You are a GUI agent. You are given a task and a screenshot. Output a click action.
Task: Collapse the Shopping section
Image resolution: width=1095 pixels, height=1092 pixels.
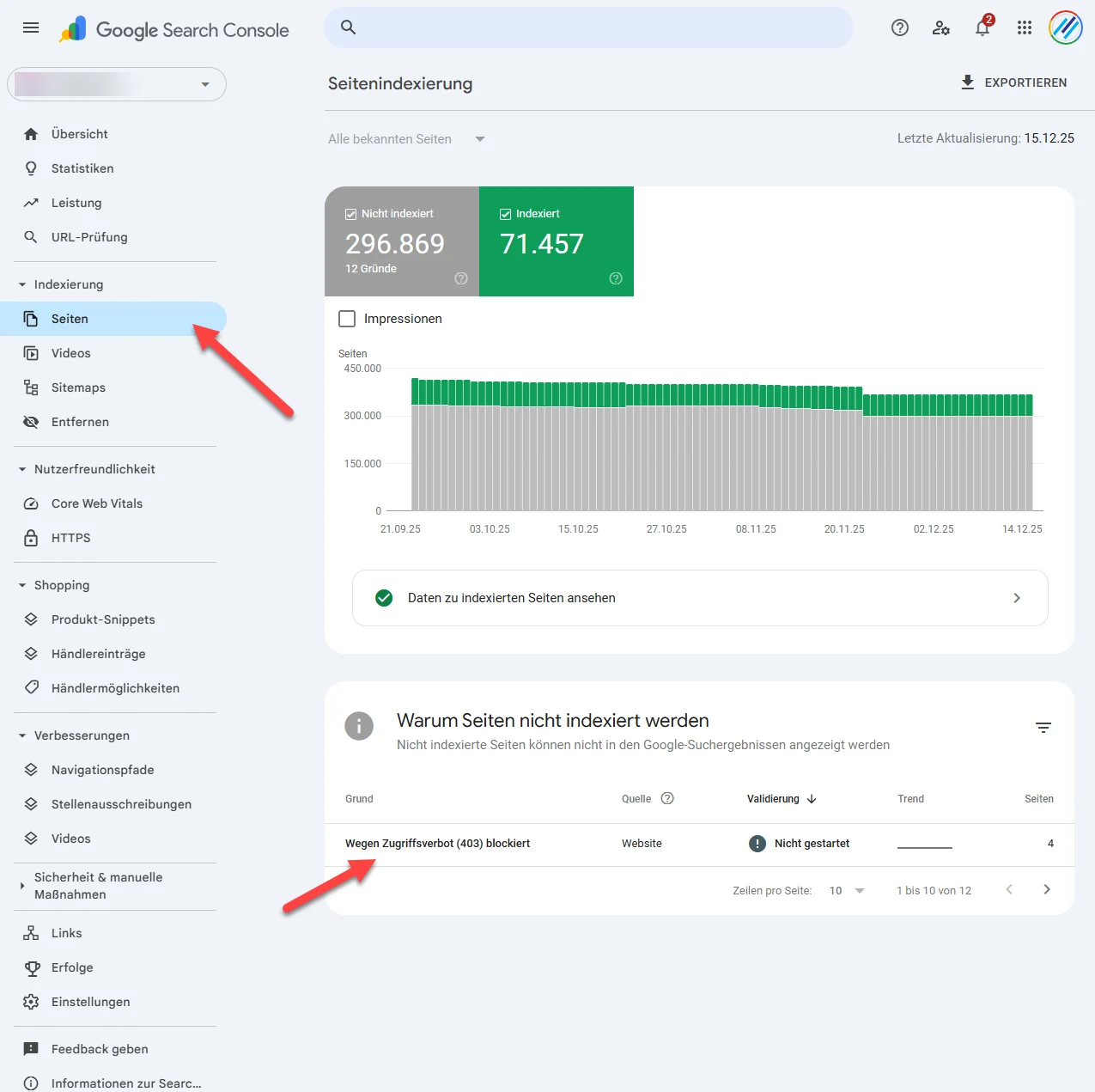pos(22,585)
